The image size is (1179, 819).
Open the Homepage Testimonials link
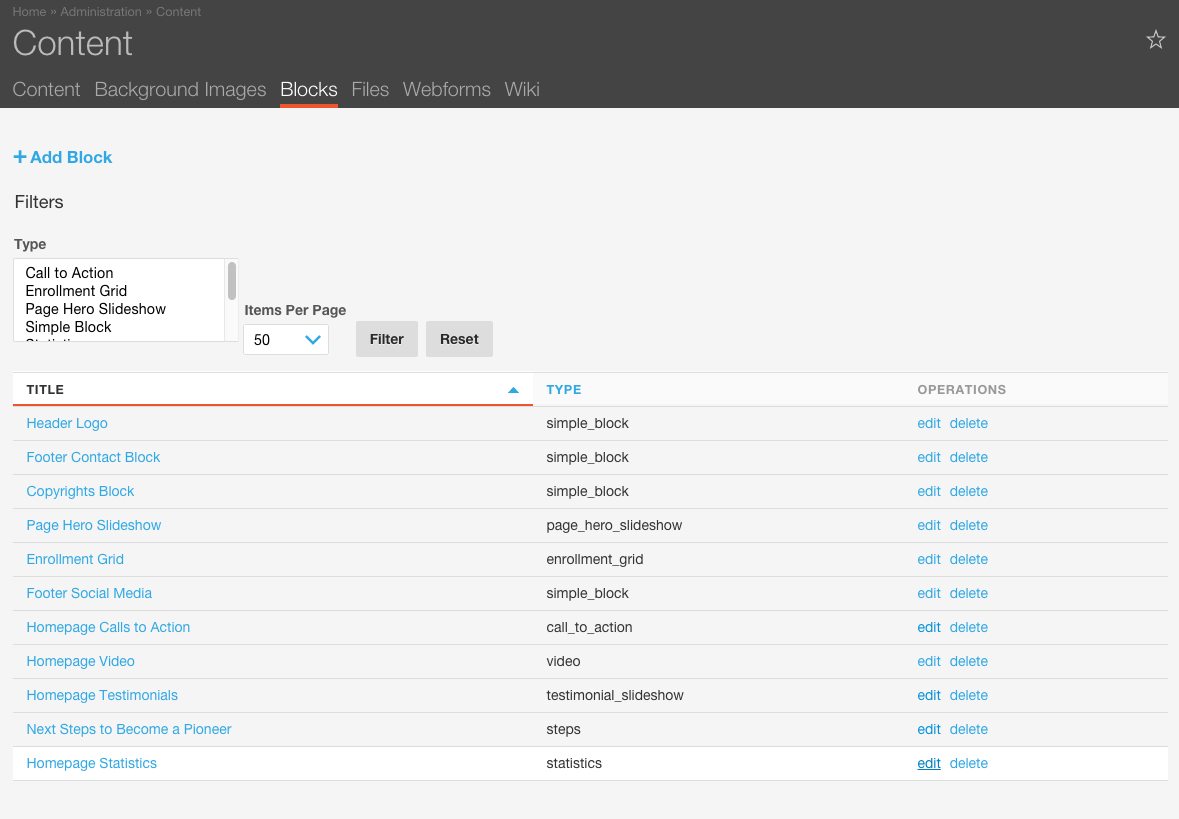[102, 696]
